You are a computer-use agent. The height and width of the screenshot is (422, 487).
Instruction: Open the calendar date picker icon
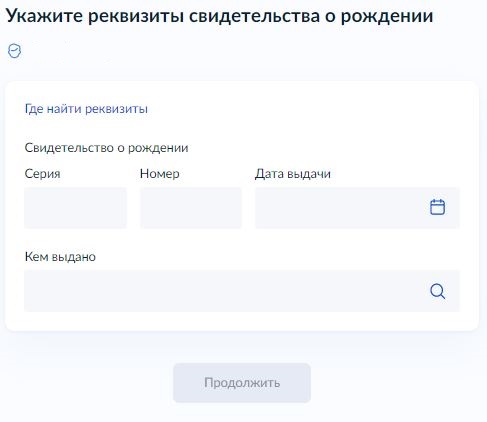pos(437,207)
